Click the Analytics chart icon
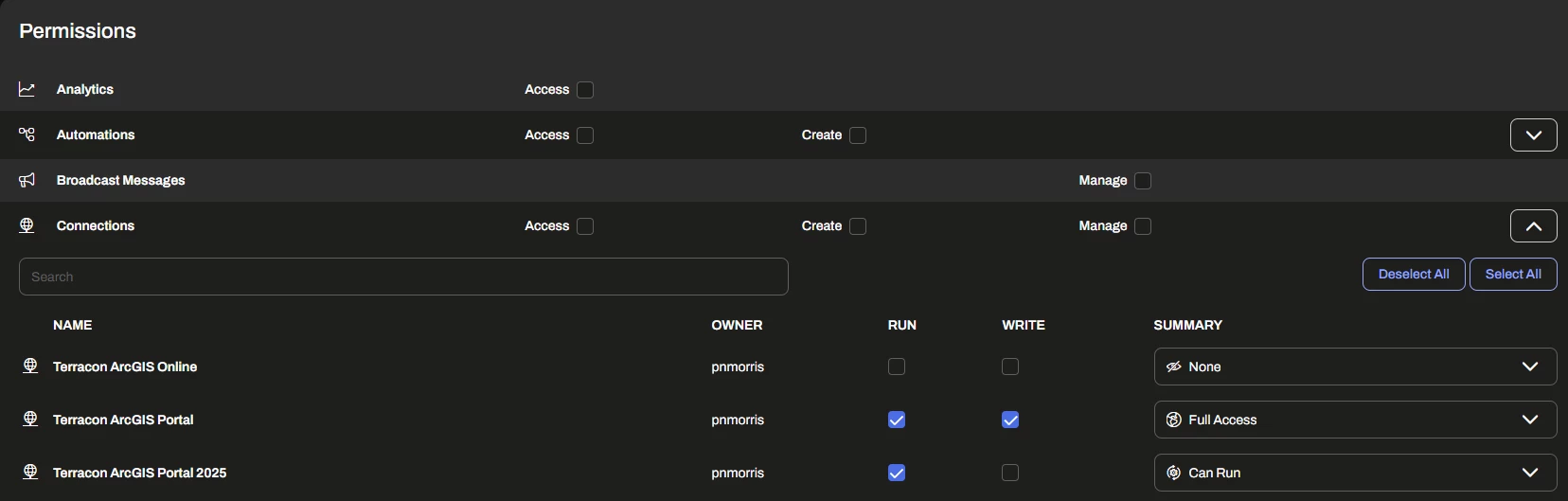The height and width of the screenshot is (501, 1568). [x=27, y=89]
